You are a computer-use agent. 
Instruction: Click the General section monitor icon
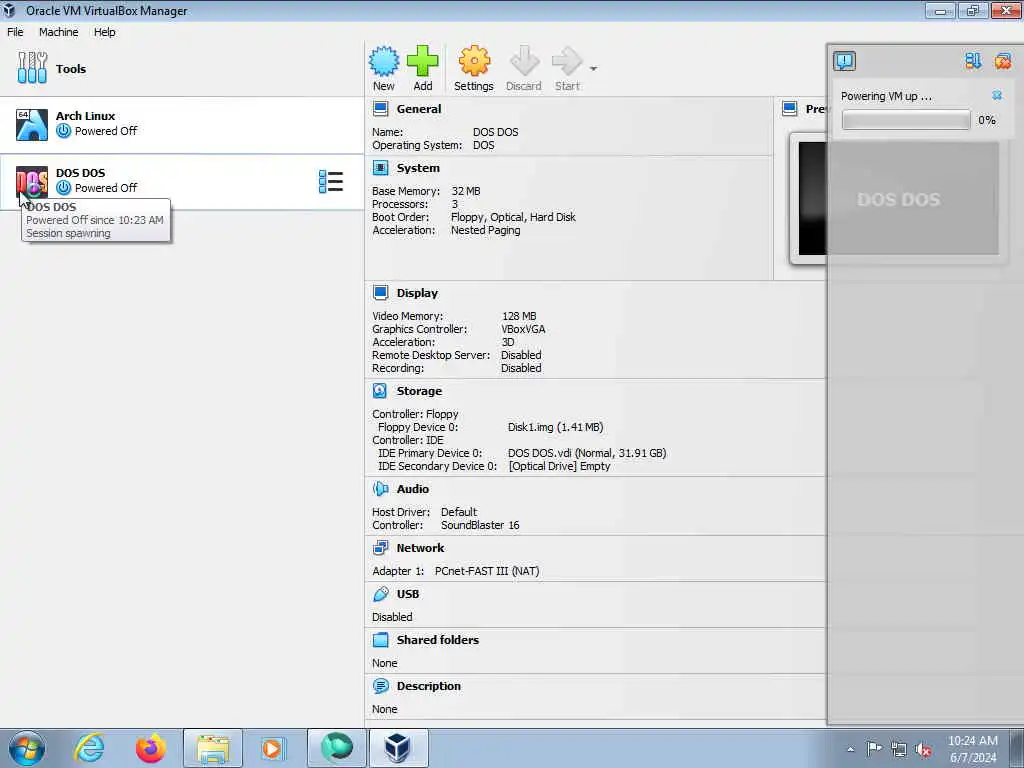click(x=381, y=109)
